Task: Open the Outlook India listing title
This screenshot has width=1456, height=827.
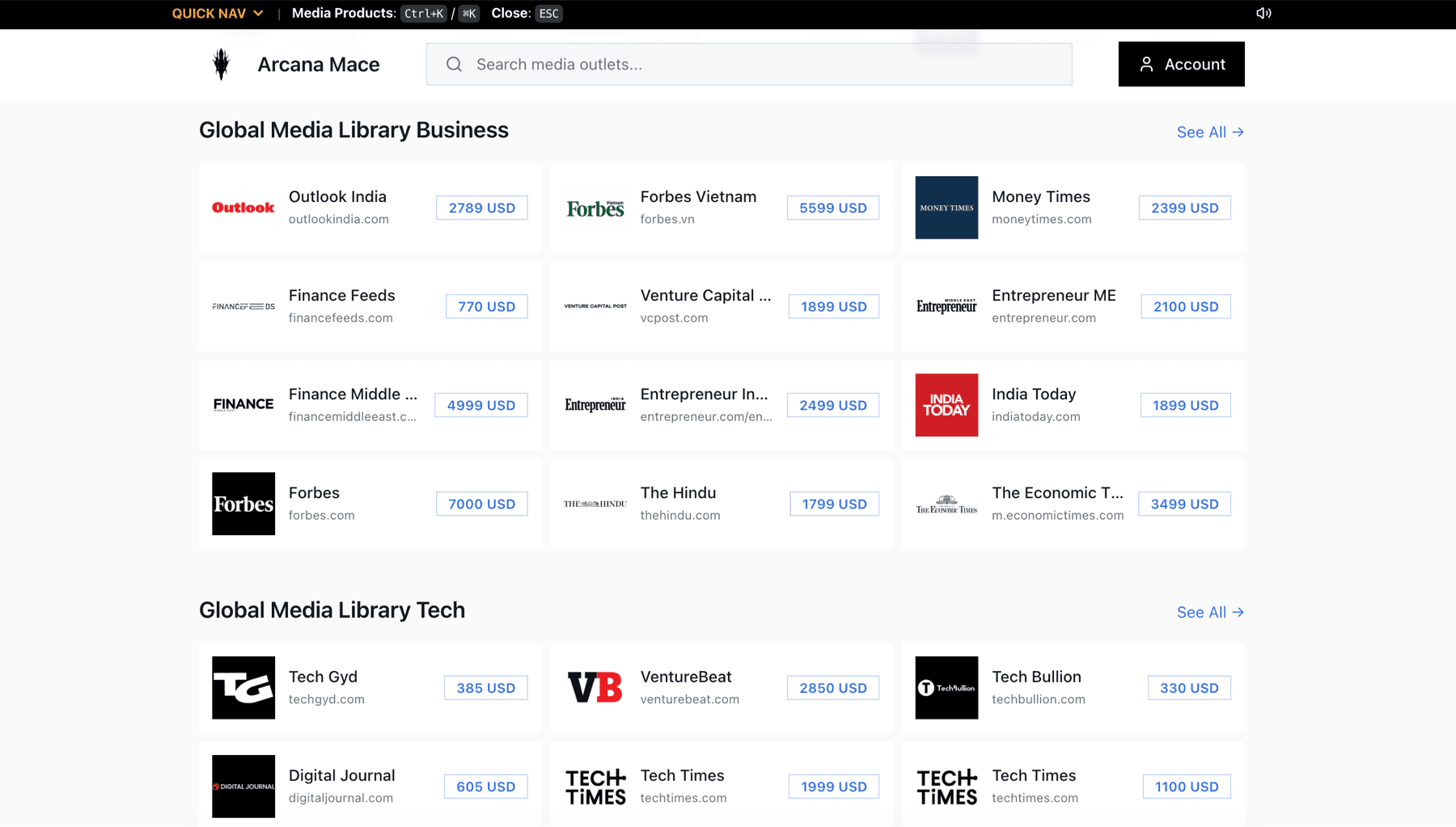Action: click(x=337, y=196)
